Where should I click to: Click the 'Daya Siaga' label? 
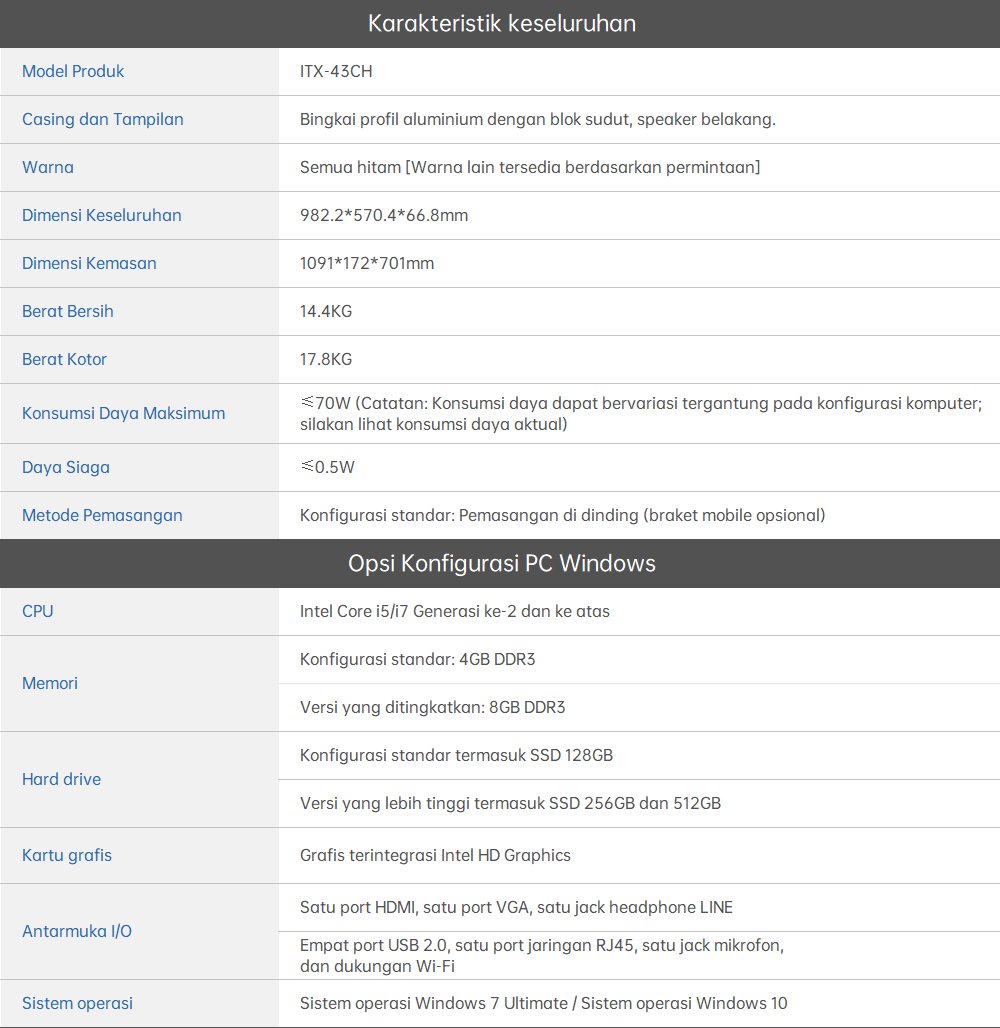point(66,467)
